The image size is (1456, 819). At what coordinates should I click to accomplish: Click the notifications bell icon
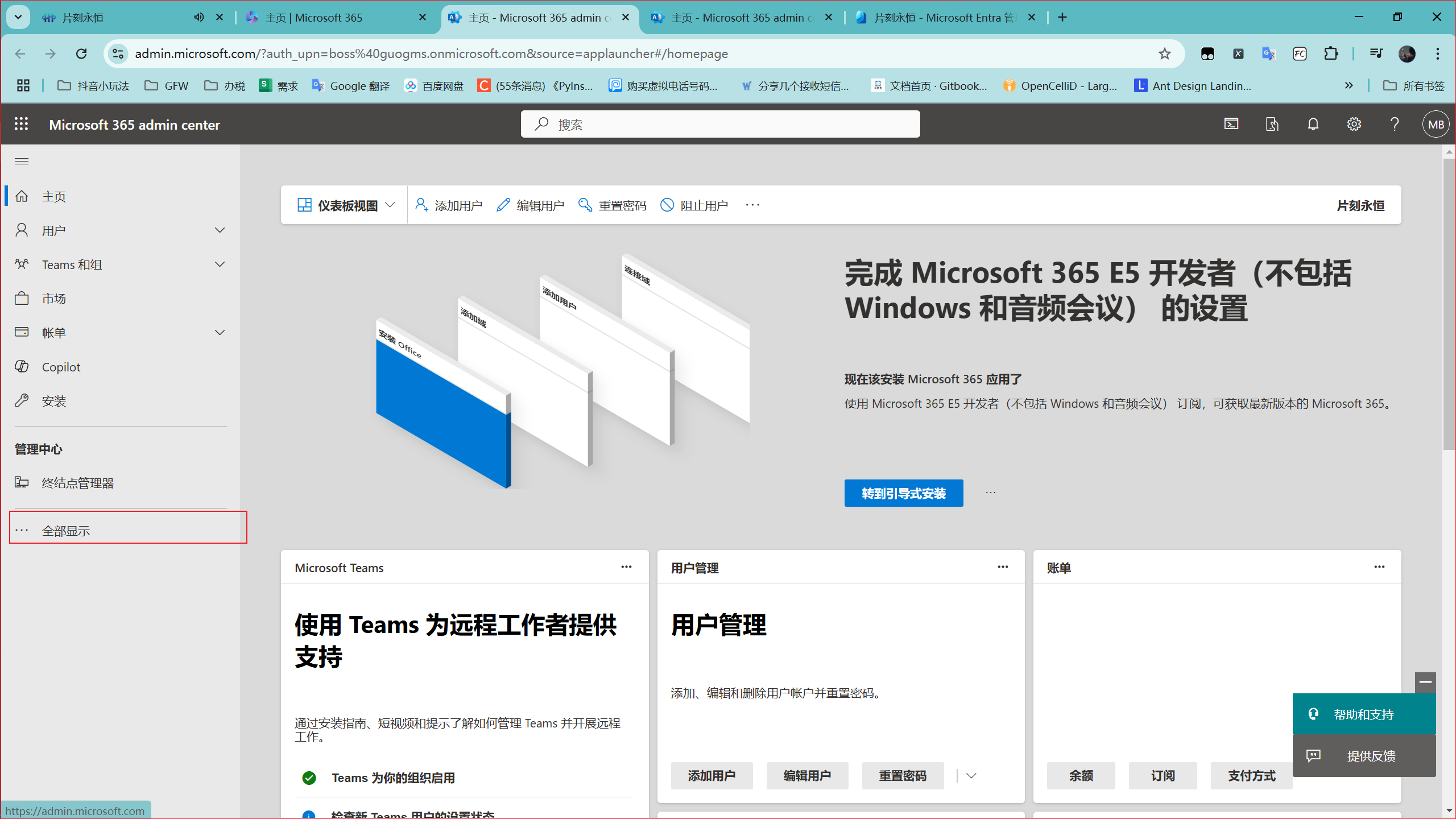point(1313,124)
